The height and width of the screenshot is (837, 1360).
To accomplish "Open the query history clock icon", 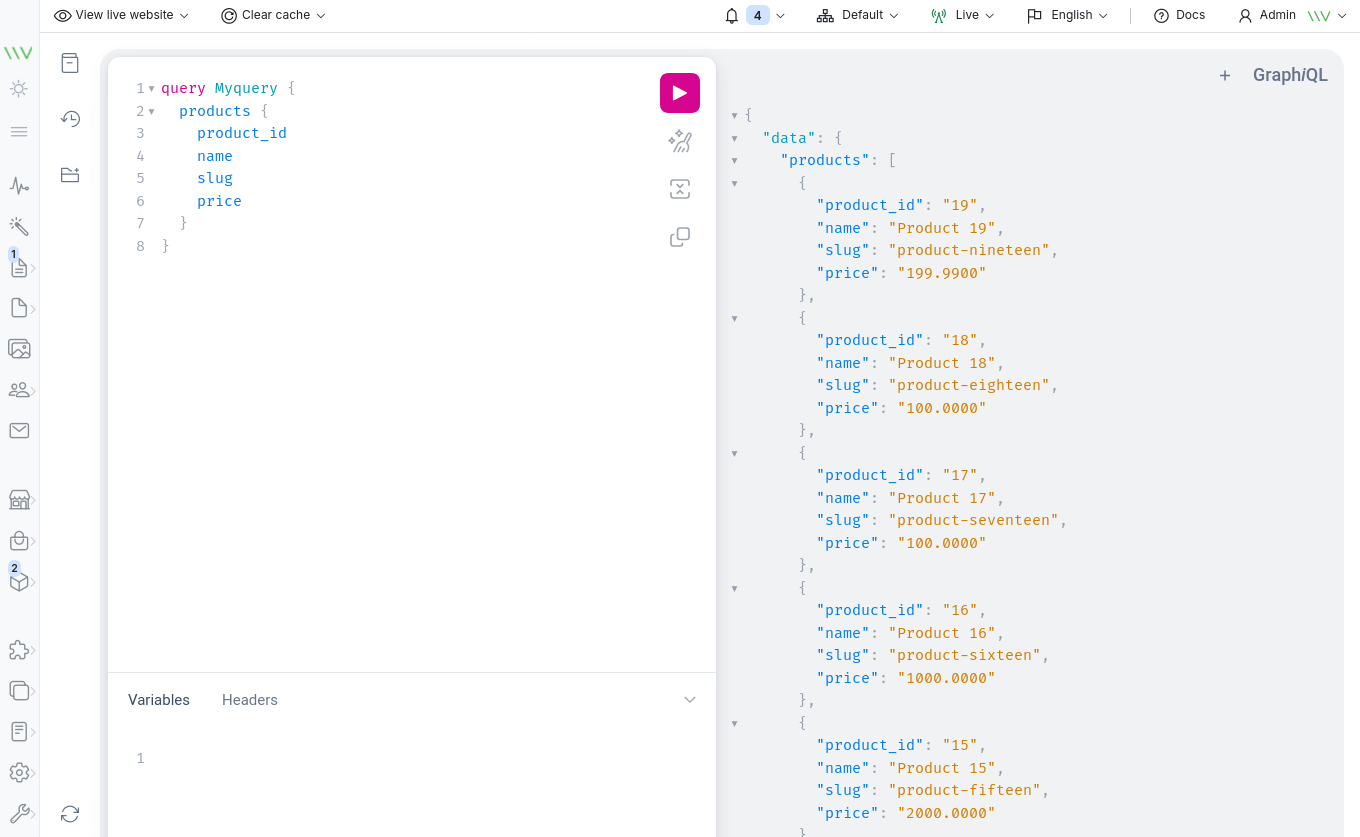I will click(69, 118).
